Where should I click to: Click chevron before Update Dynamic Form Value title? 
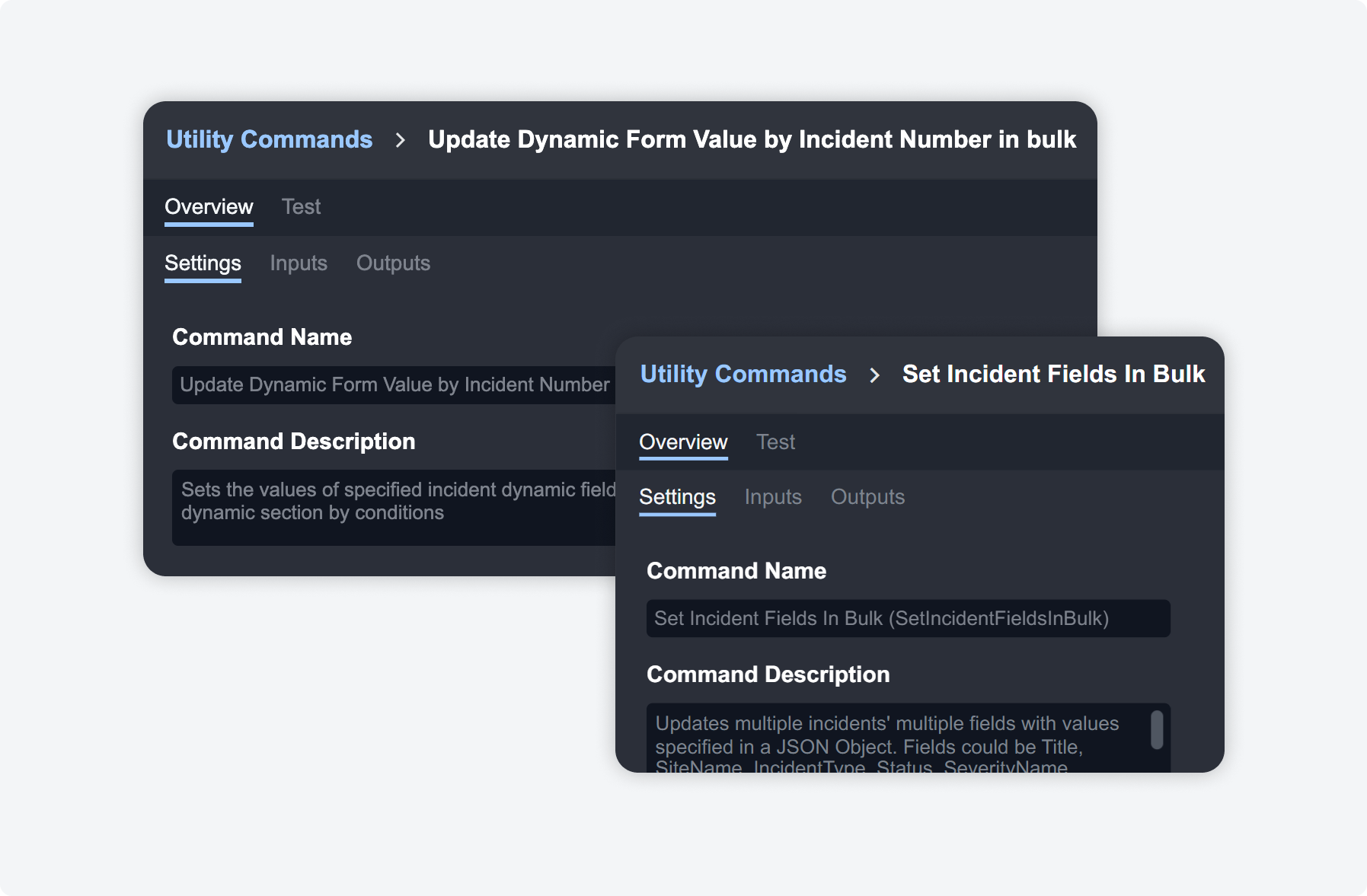point(401,140)
